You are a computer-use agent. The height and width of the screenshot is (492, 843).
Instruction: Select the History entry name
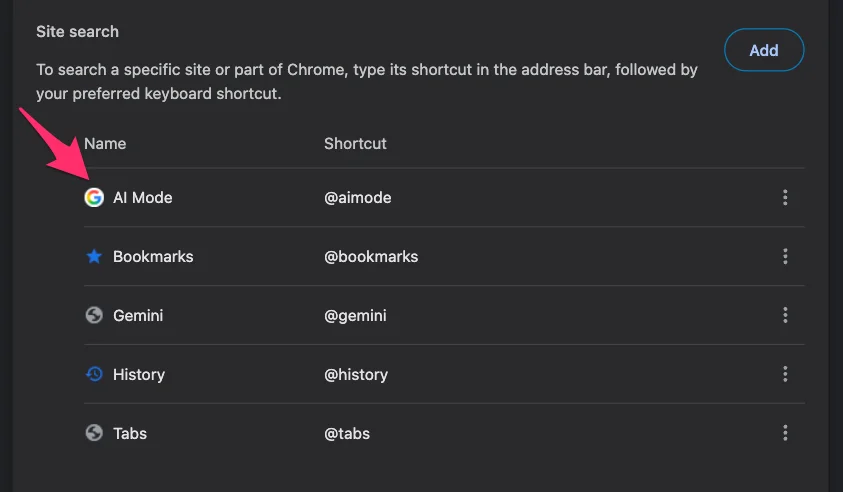[139, 375]
